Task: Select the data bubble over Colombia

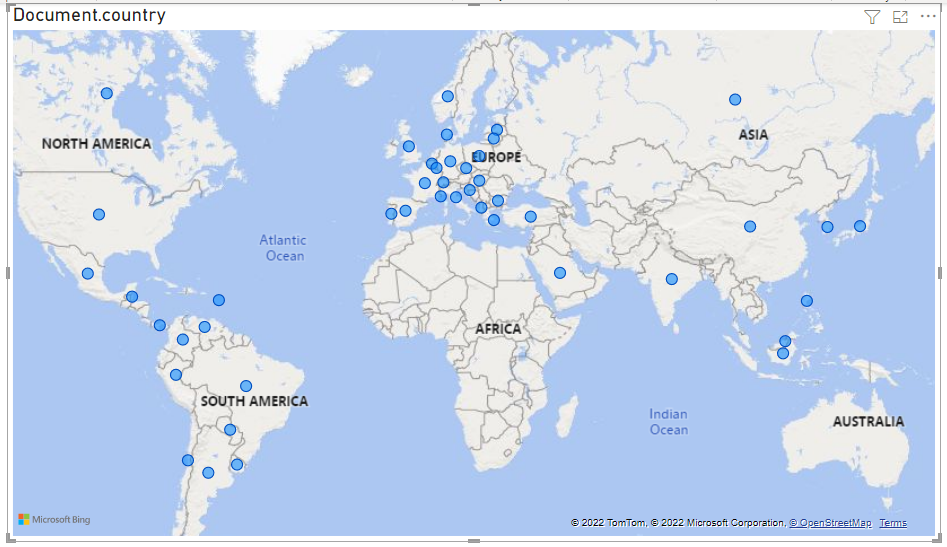Action: (183, 339)
